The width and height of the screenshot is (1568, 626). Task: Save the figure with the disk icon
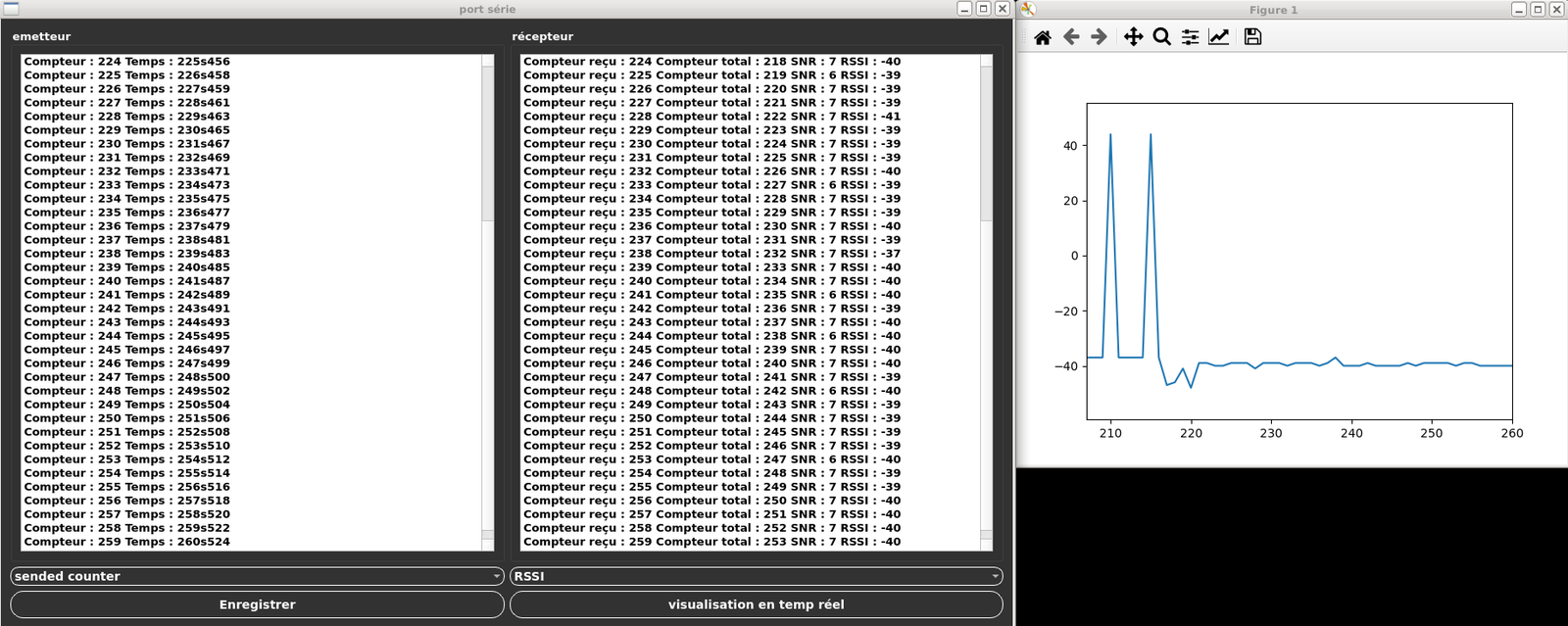[1252, 37]
